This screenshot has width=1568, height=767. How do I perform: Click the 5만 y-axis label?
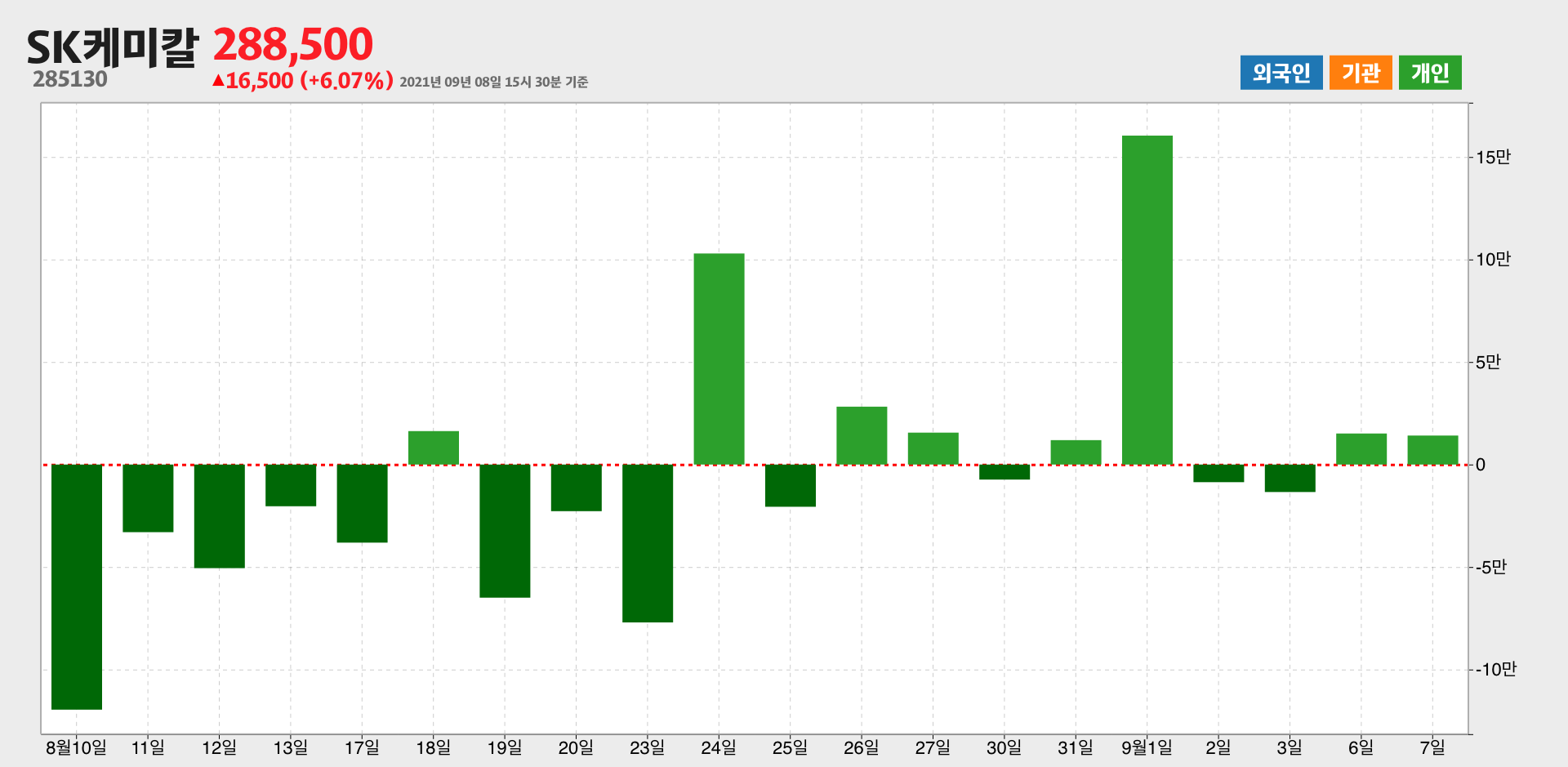coord(1489,362)
